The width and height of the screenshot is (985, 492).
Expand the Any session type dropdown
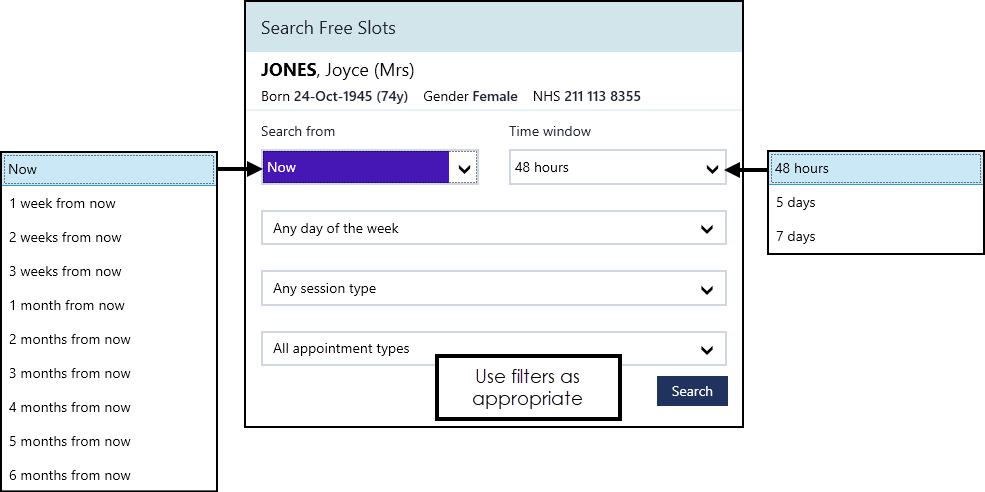coord(493,289)
